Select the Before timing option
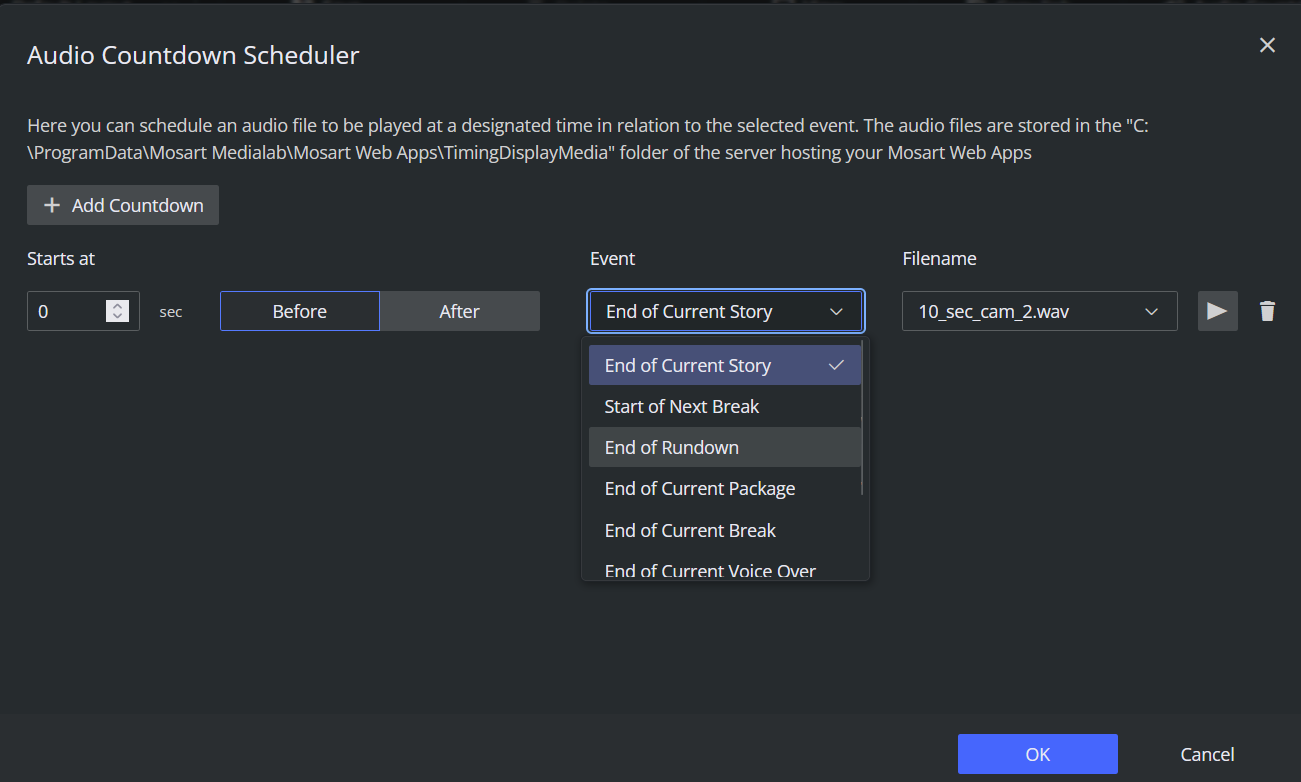Screen dimensions: 1301x782 [300, 311]
